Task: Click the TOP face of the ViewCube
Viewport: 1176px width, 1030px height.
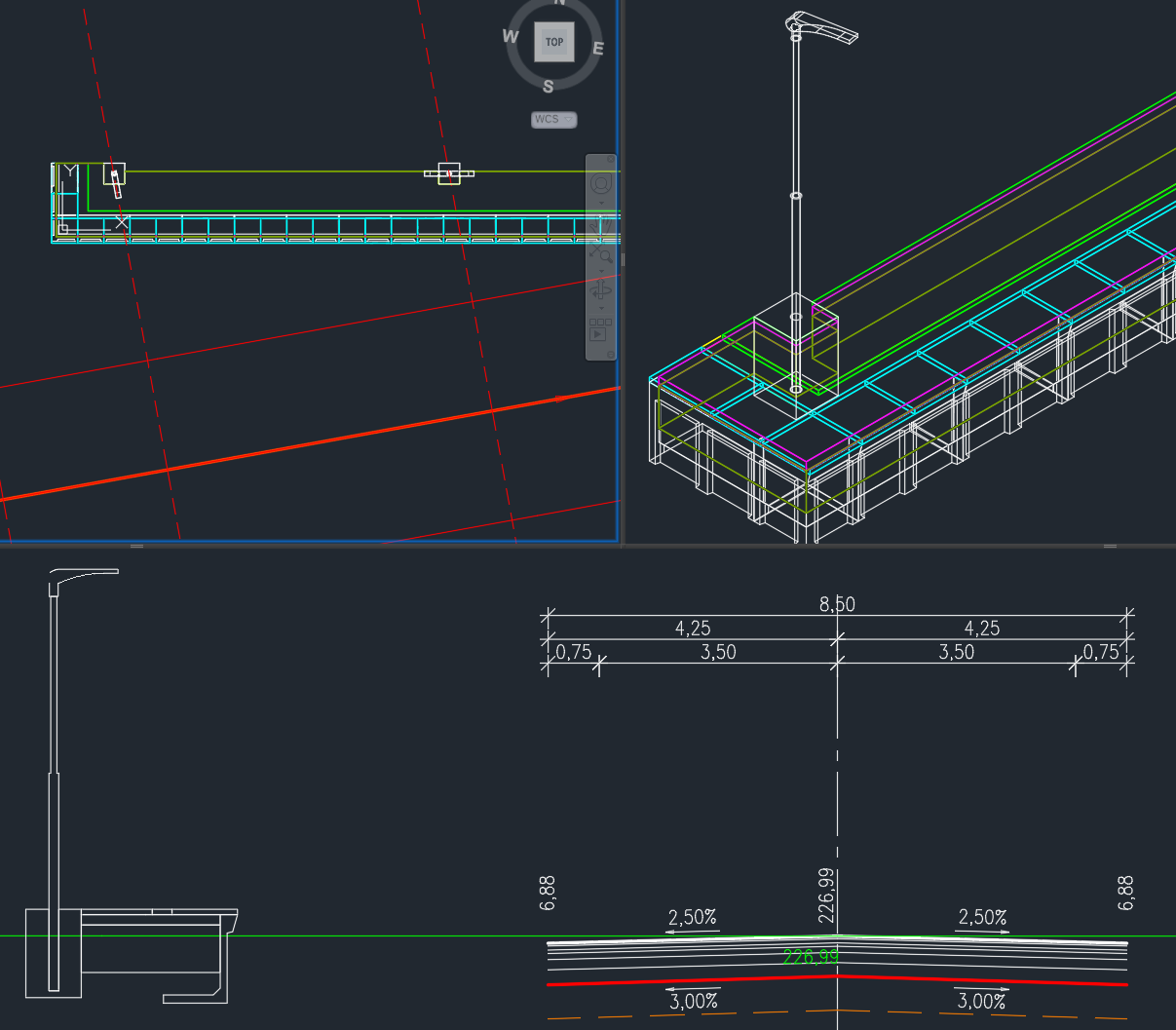Action: 553,42
